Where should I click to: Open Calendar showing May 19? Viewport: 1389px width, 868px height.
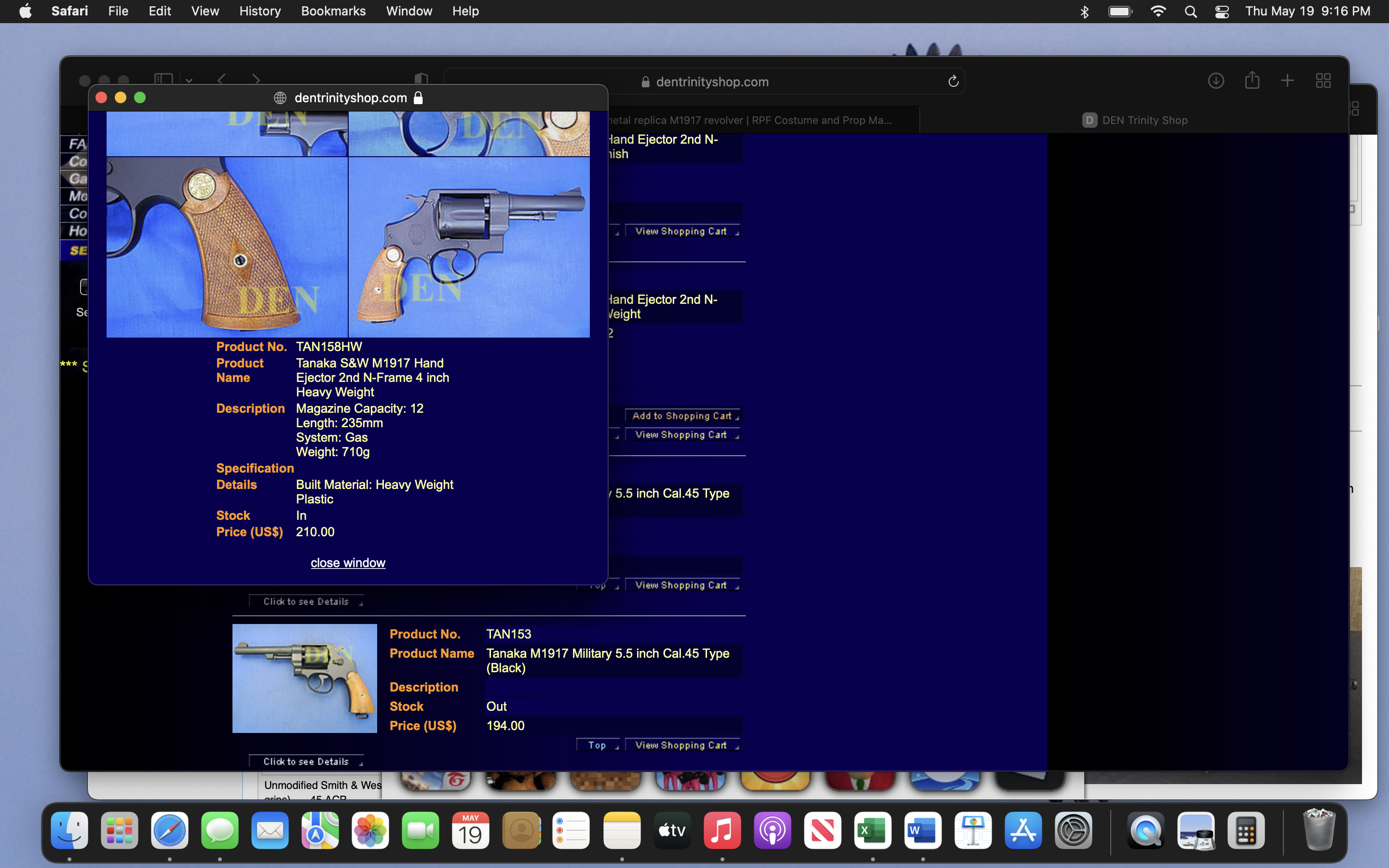click(471, 831)
